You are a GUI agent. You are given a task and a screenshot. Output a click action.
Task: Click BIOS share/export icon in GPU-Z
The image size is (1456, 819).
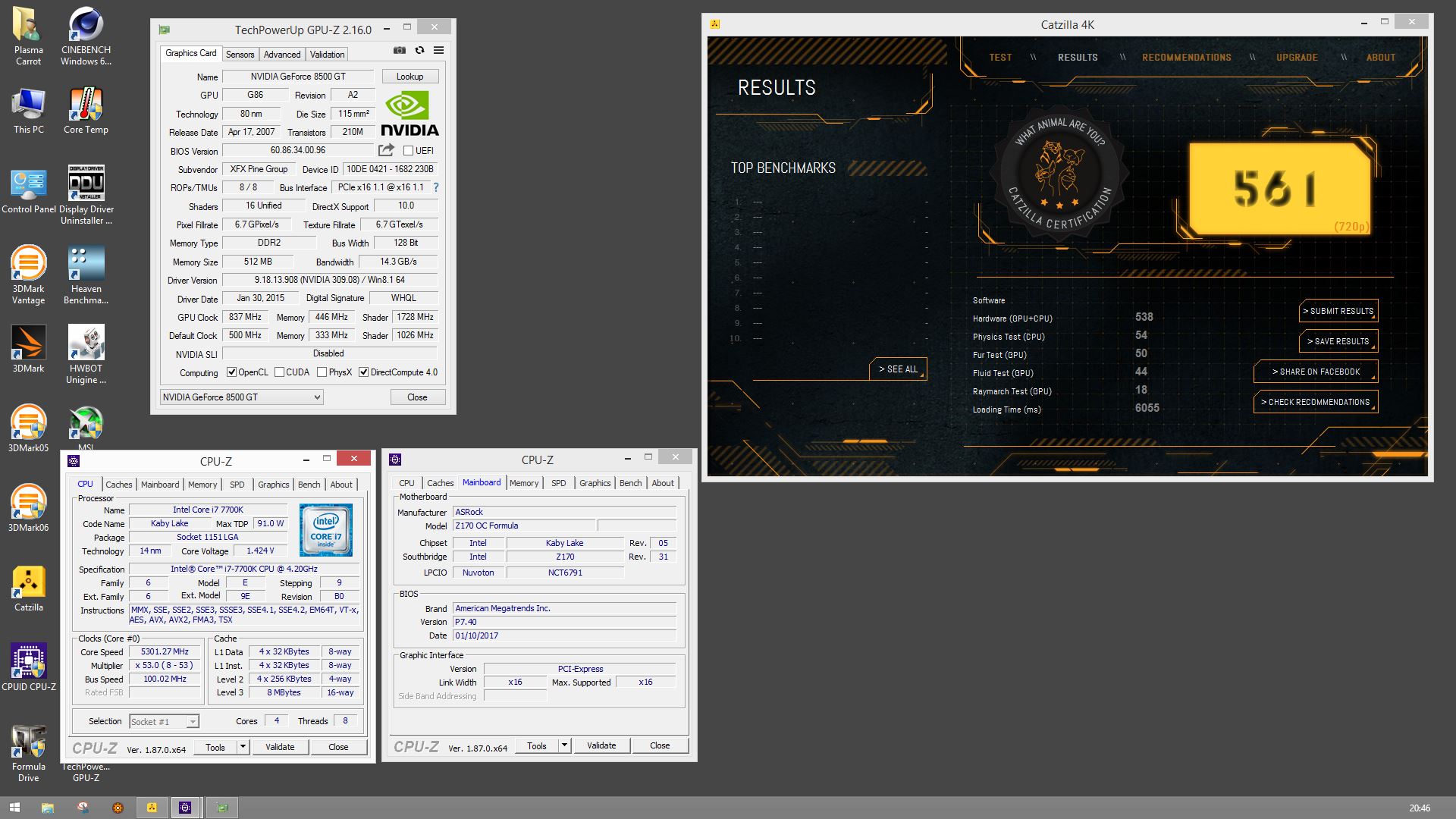(x=387, y=150)
